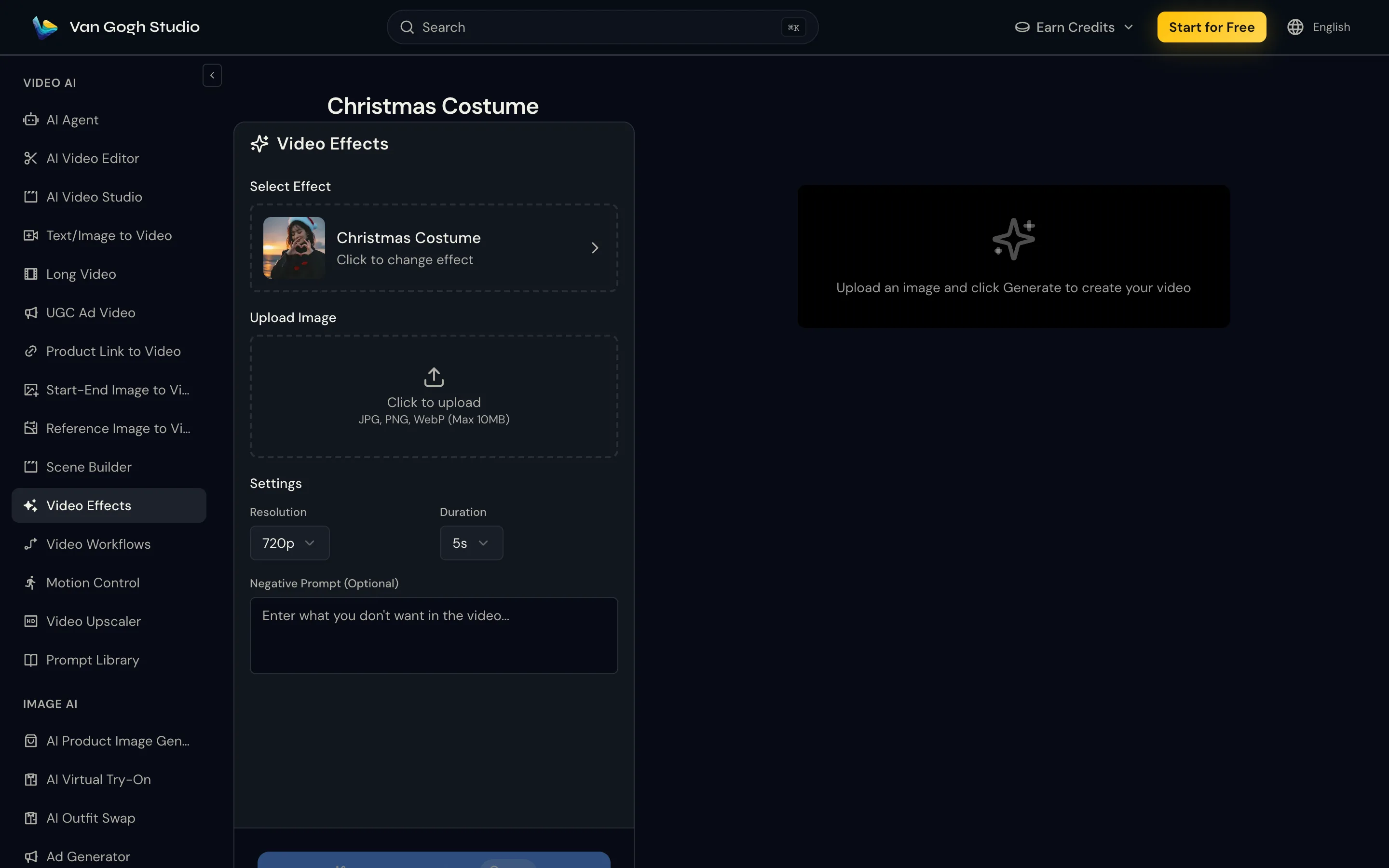Image resolution: width=1389 pixels, height=868 pixels.
Task: Click the upload arrow icon
Action: pyautogui.click(x=434, y=377)
